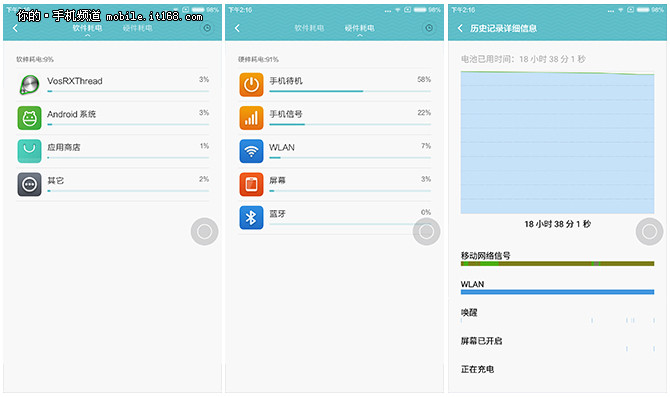Tap floating assist button on software power screen
Screen dimensions: 670x397
pos(204,232)
